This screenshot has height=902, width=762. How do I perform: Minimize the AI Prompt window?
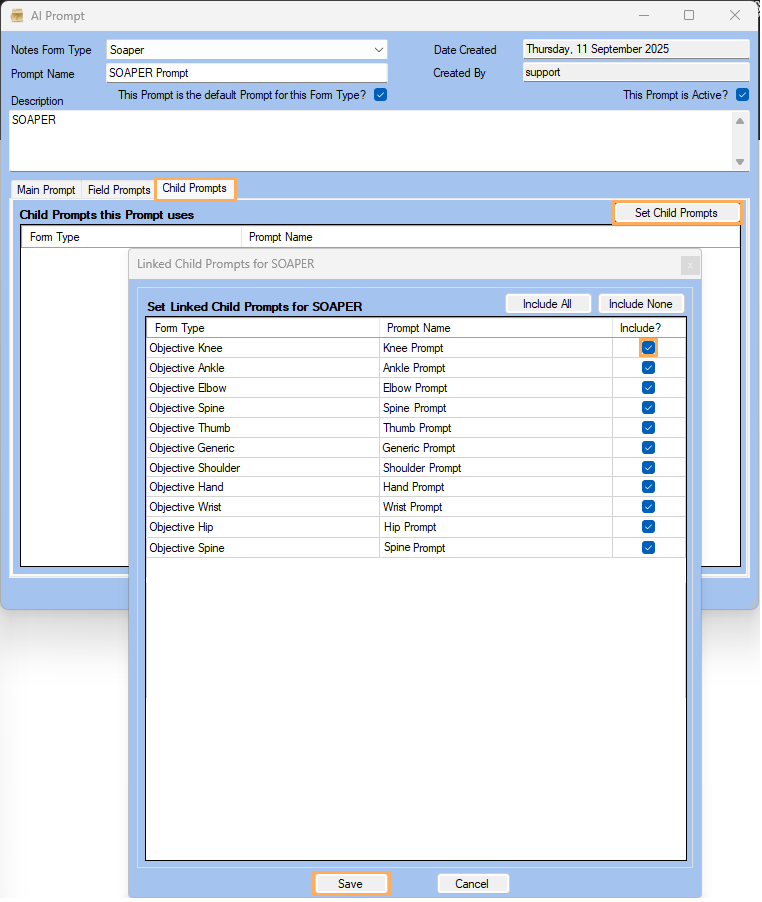[x=643, y=16]
